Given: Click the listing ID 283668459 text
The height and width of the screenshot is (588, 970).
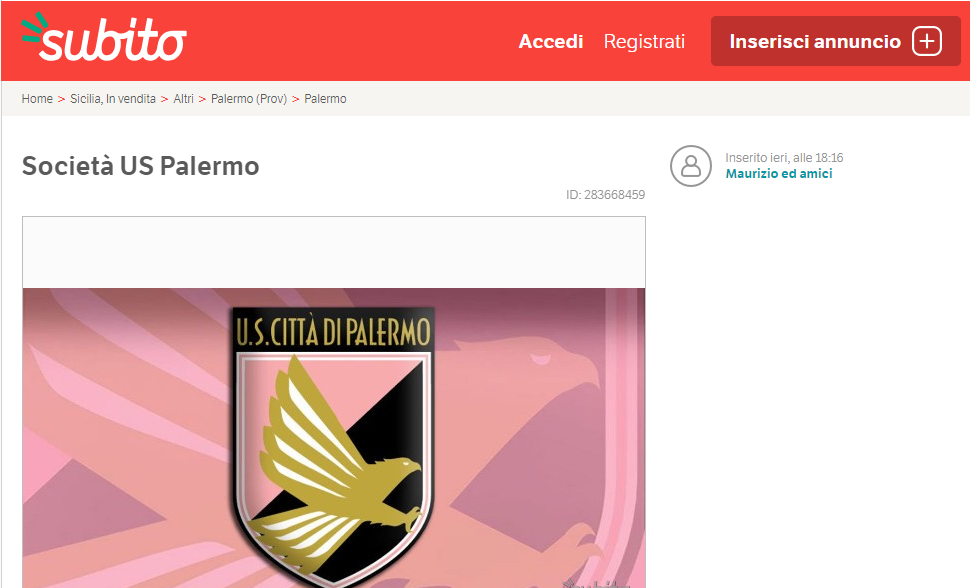Looking at the screenshot, I should [x=606, y=195].
